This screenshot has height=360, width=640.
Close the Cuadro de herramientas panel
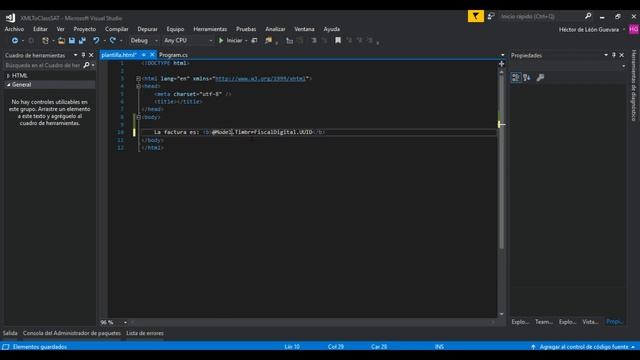[x=91, y=55]
